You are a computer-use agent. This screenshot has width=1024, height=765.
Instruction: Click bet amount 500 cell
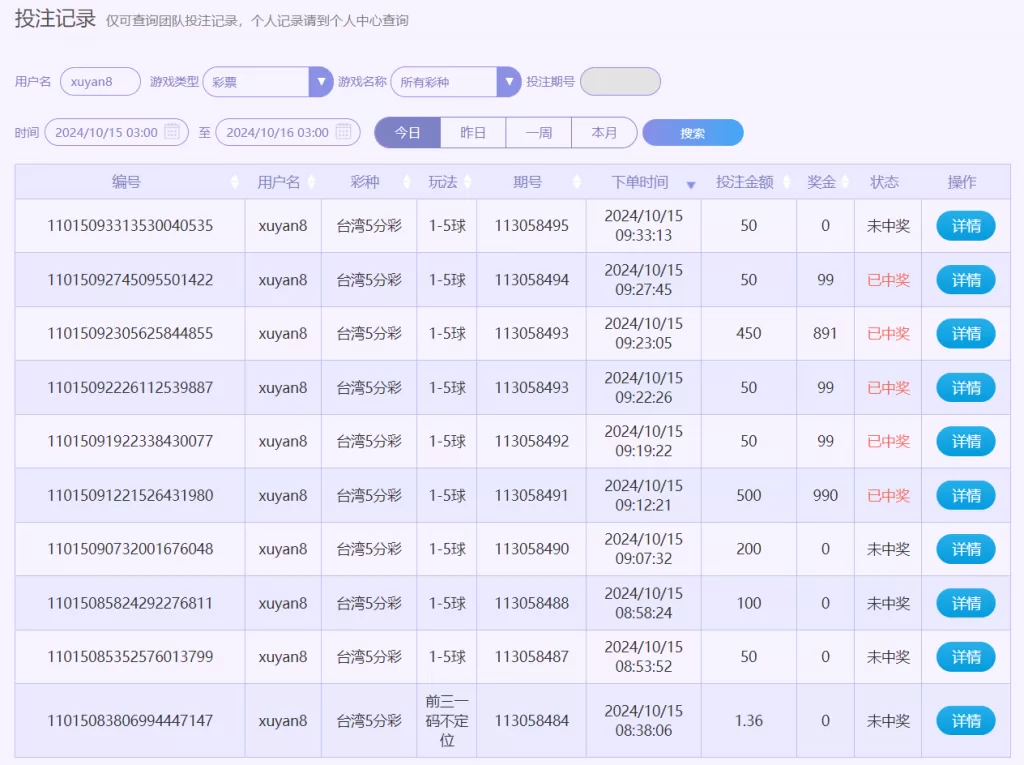749,495
